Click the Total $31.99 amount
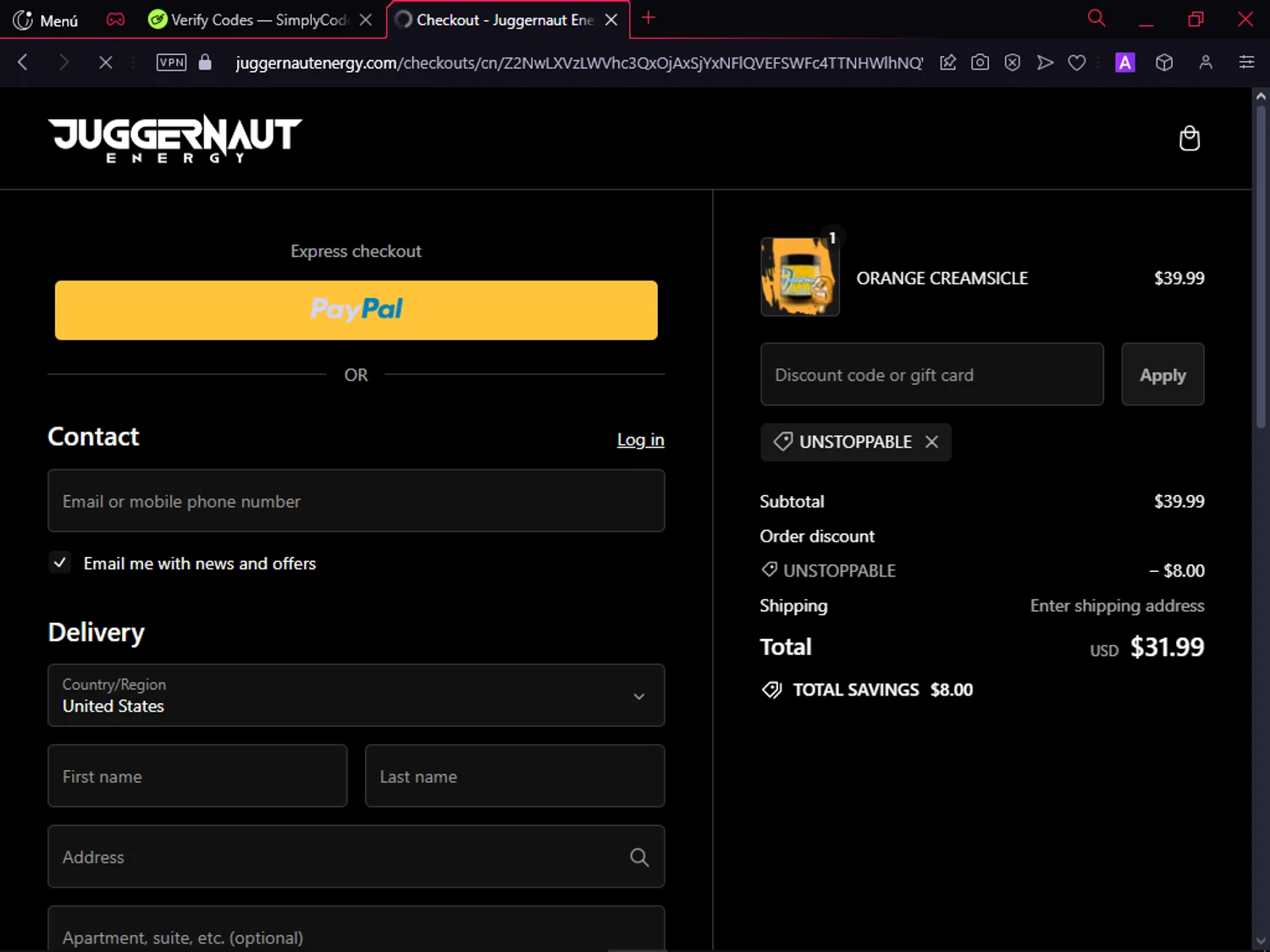The width and height of the screenshot is (1270, 952). (x=1167, y=647)
